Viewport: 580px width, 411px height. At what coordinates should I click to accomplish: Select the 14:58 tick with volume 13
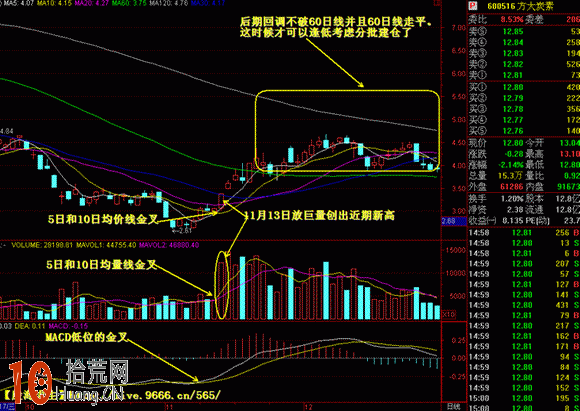click(524, 243)
